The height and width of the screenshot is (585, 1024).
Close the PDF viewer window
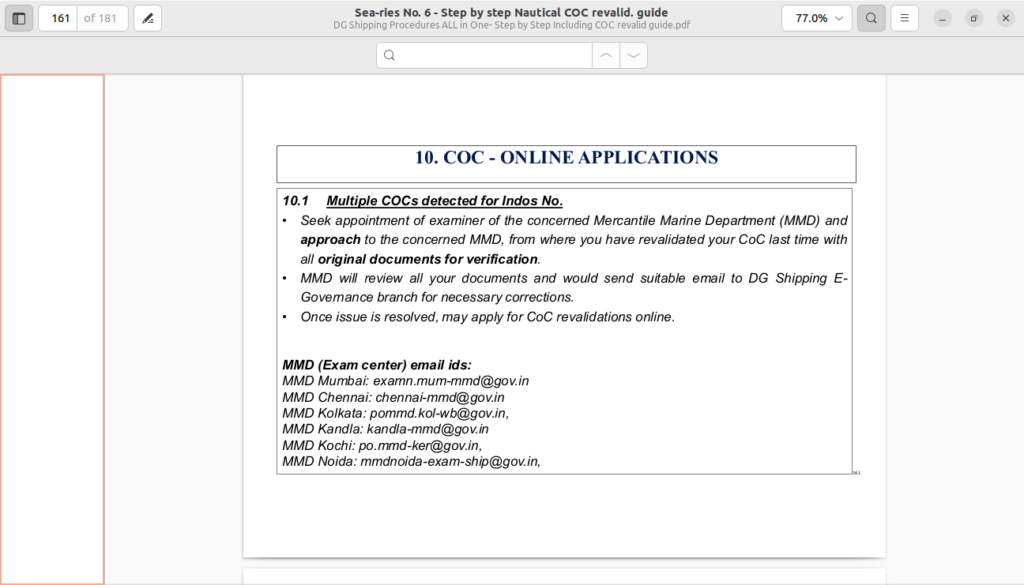[1005, 18]
